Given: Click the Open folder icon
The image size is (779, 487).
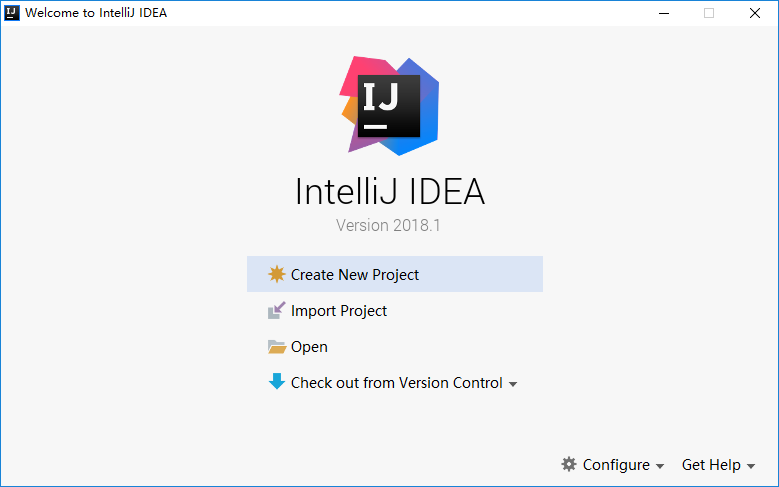Looking at the screenshot, I should pyautogui.click(x=276, y=346).
